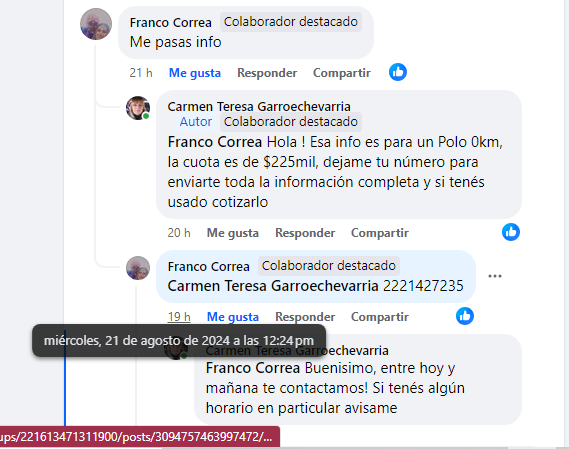Click Responder under the 2221427235 comment
The width and height of the screenshot is (569, 449).
[305, 317]
